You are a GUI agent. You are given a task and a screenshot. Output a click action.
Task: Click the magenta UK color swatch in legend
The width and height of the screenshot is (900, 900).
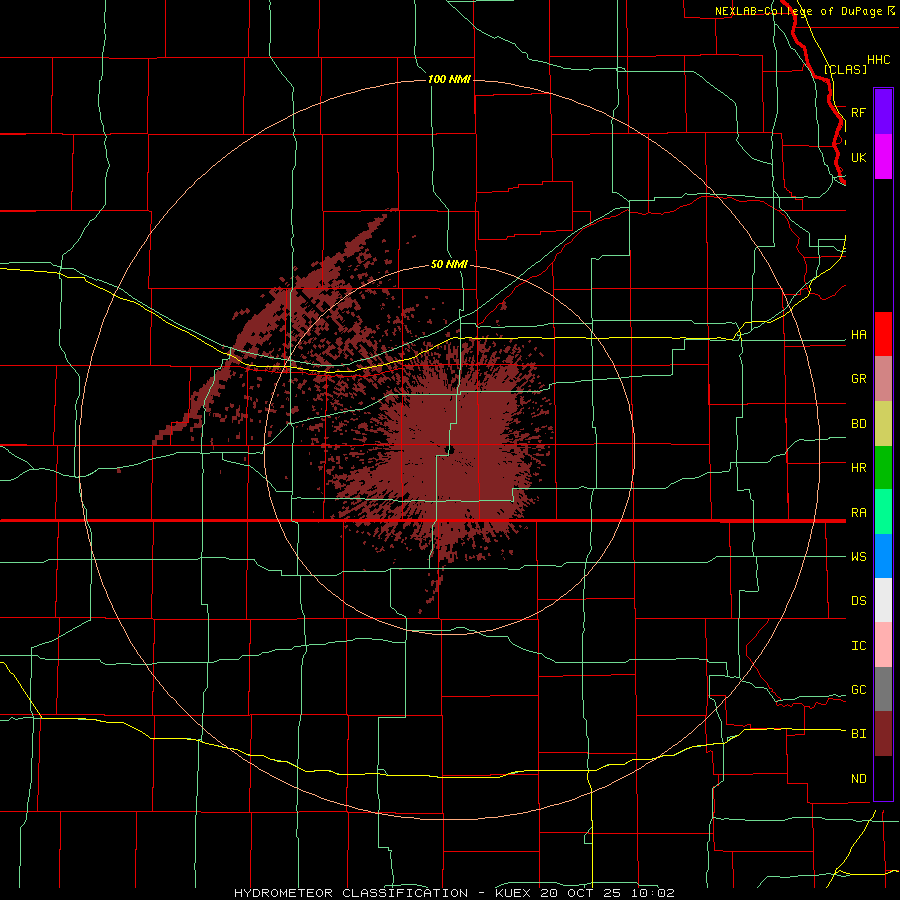(883, 157)
